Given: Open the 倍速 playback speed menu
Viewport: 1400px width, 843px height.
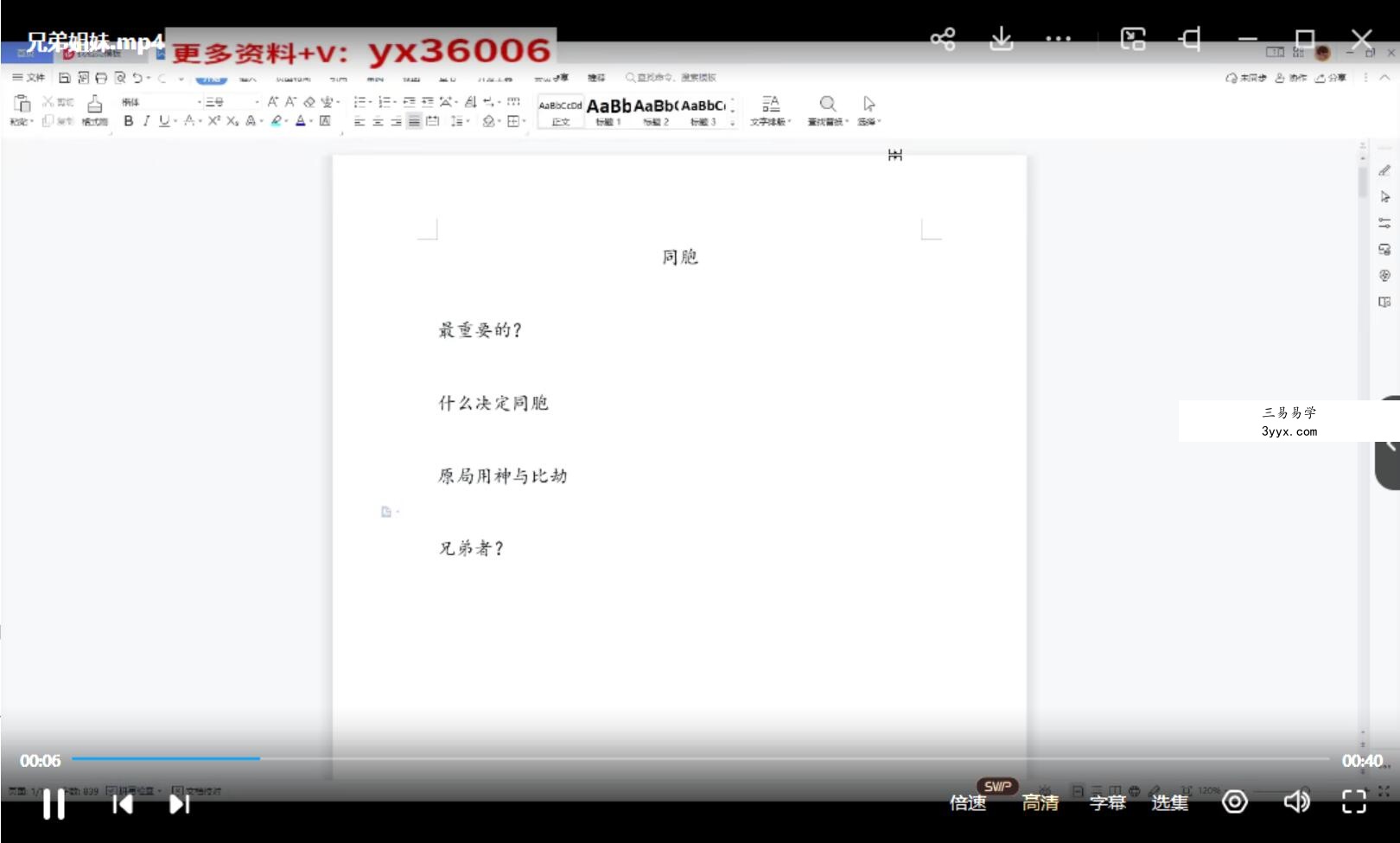Looking at the screenshot, I should point(968,803).
